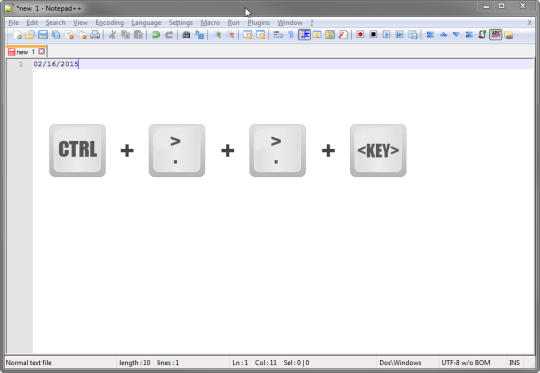The image size is (540, 373).
Task: Click Ln : 1 Col : 11 status
Action: click(255, 363)
